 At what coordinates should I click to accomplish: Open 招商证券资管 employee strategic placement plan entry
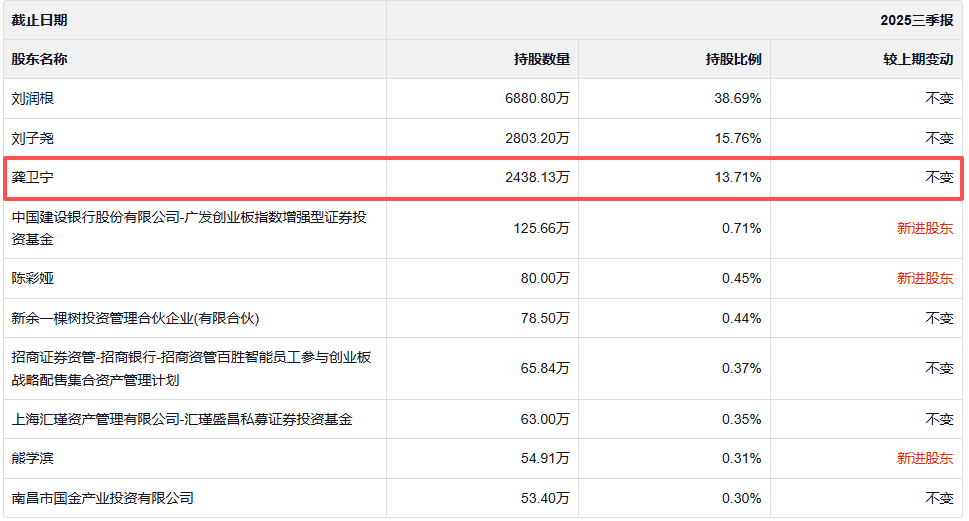click(x=191, y=368)
